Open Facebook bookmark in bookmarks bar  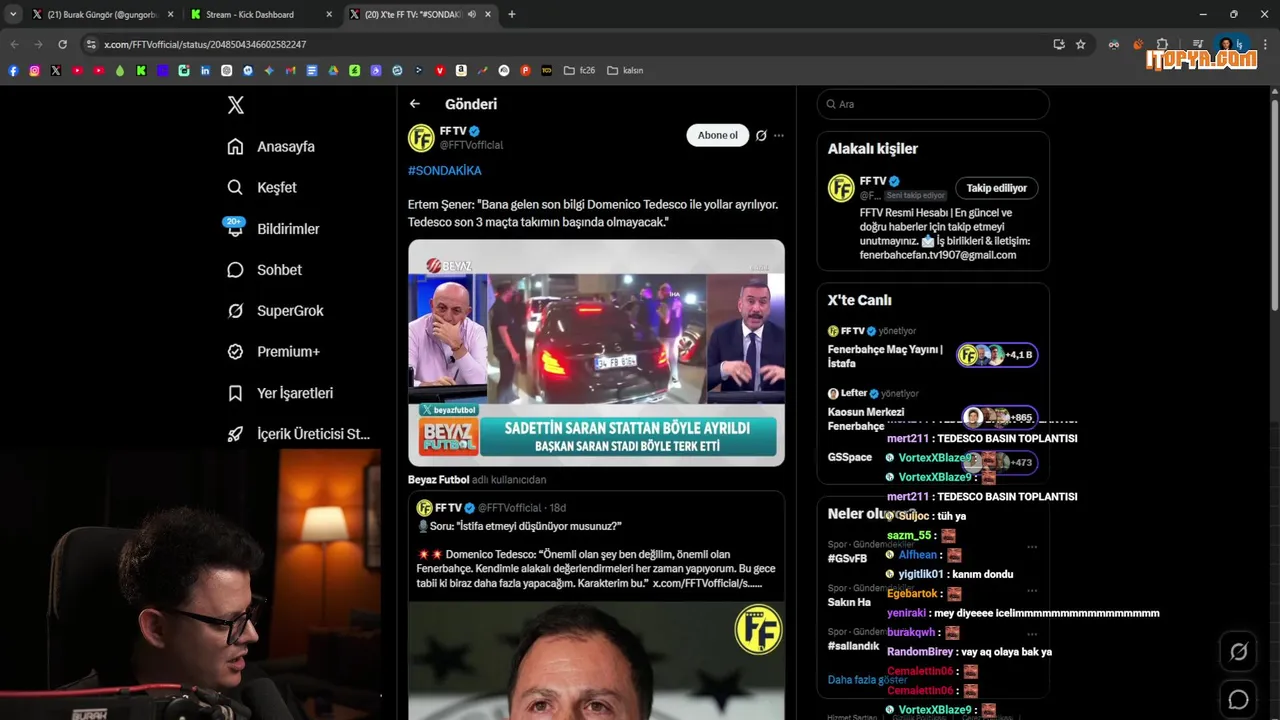pyautogui.click(x=13, y=70)
